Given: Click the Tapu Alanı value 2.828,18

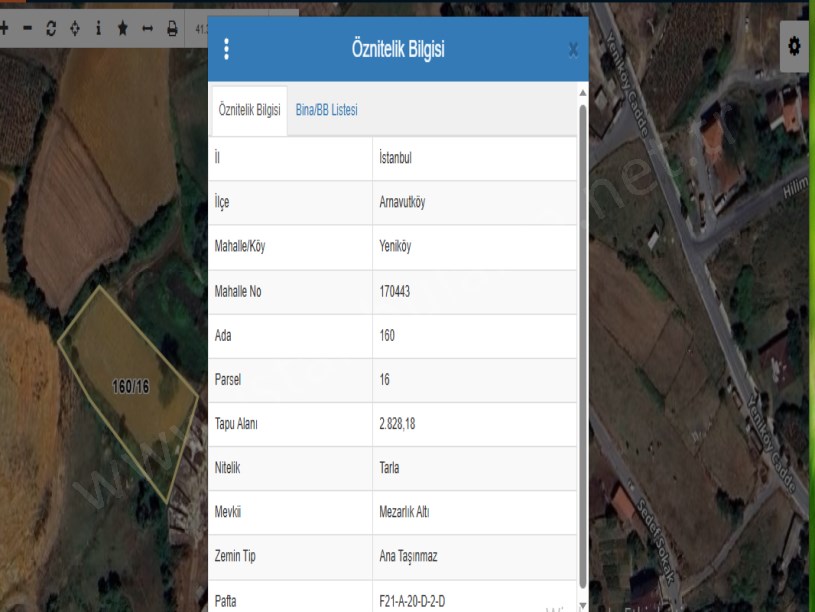Looking at the screenshot, I should coord(397,424).
